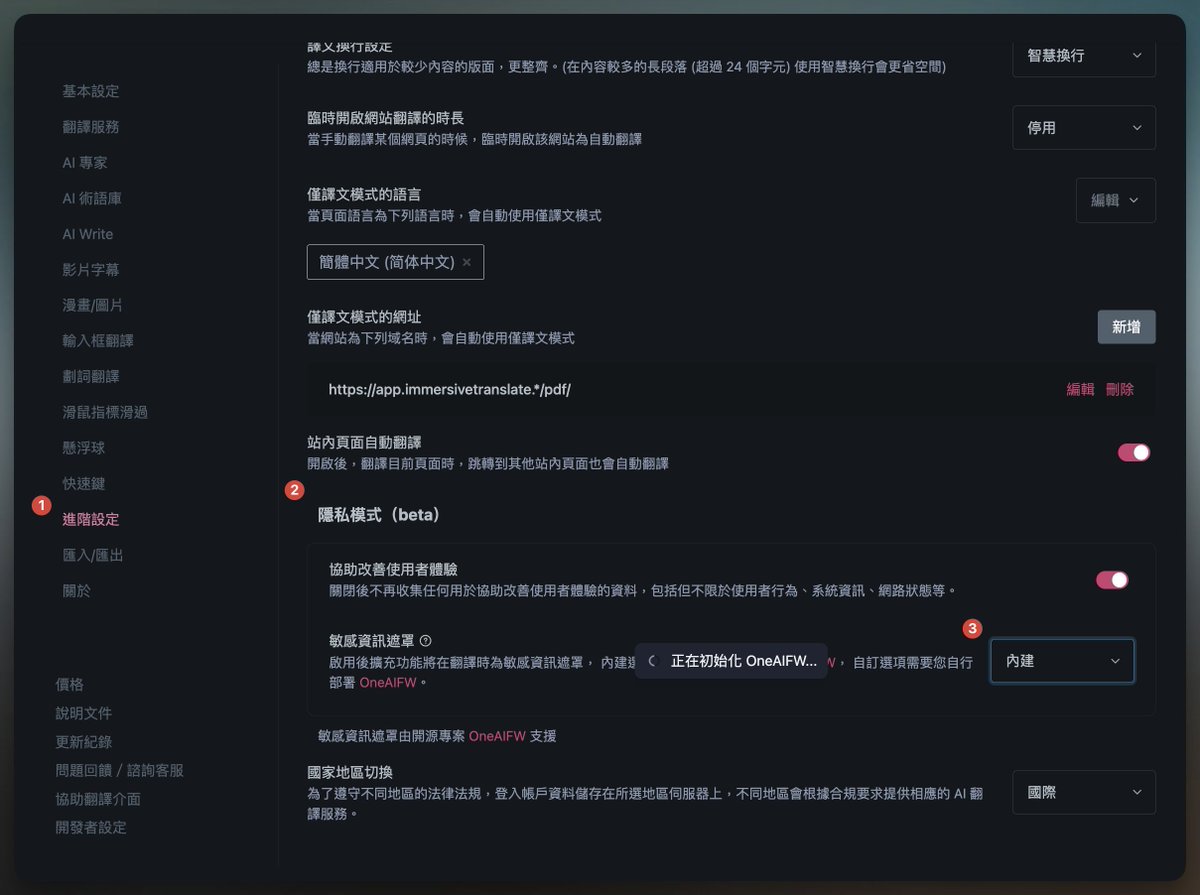Open the 價格 link
Image resolution: width=1200 pixels, height=895 pixels.
[69, 685]
